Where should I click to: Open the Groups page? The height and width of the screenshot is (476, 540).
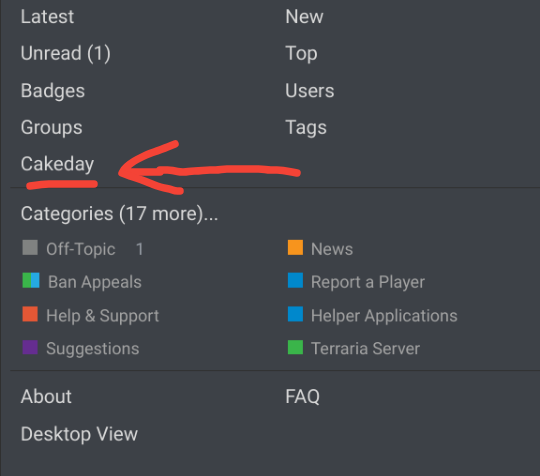pyautogui.click(x=51, y=128)
